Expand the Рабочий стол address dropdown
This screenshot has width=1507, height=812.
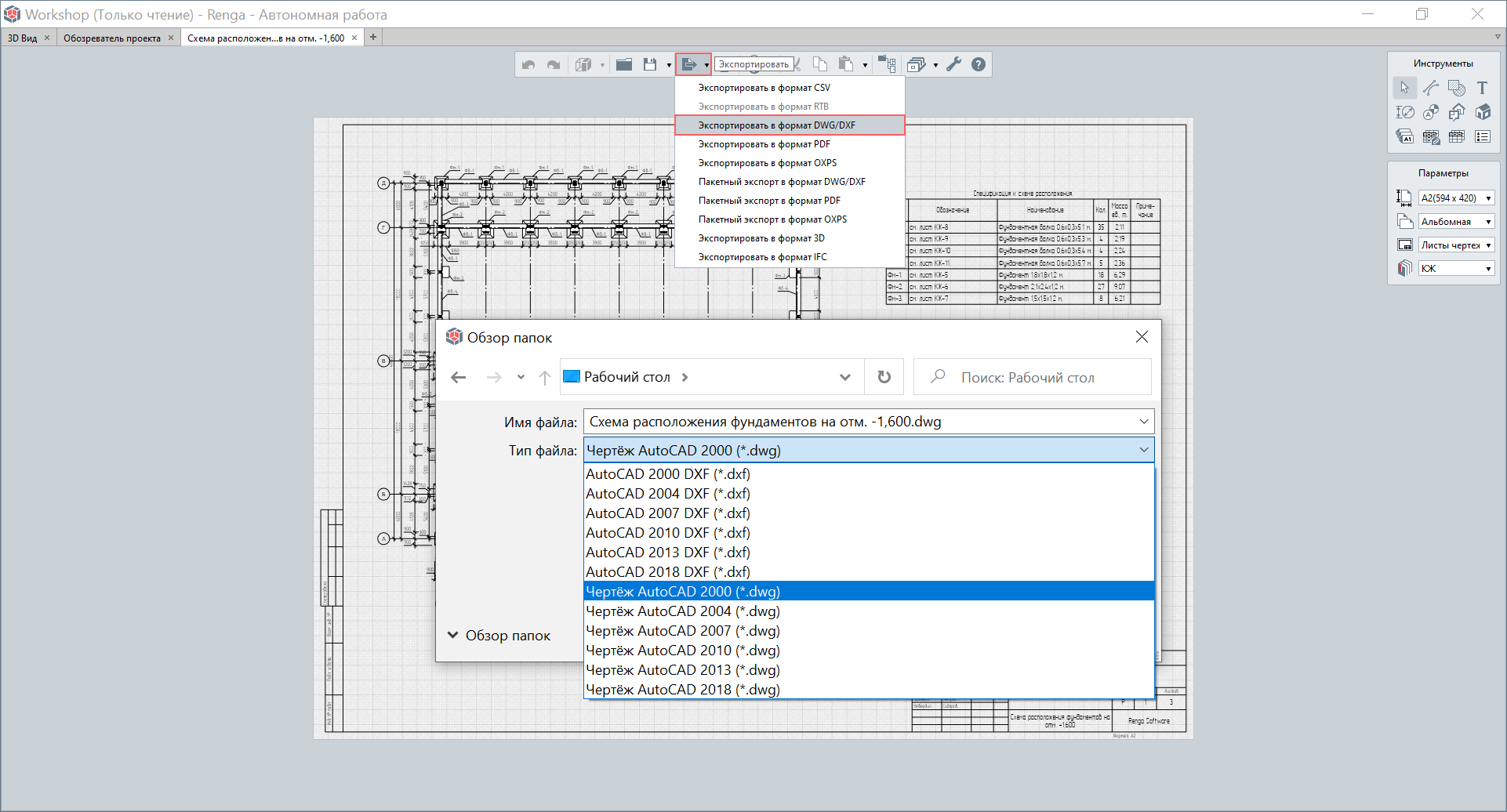click(x=845, y=377)
